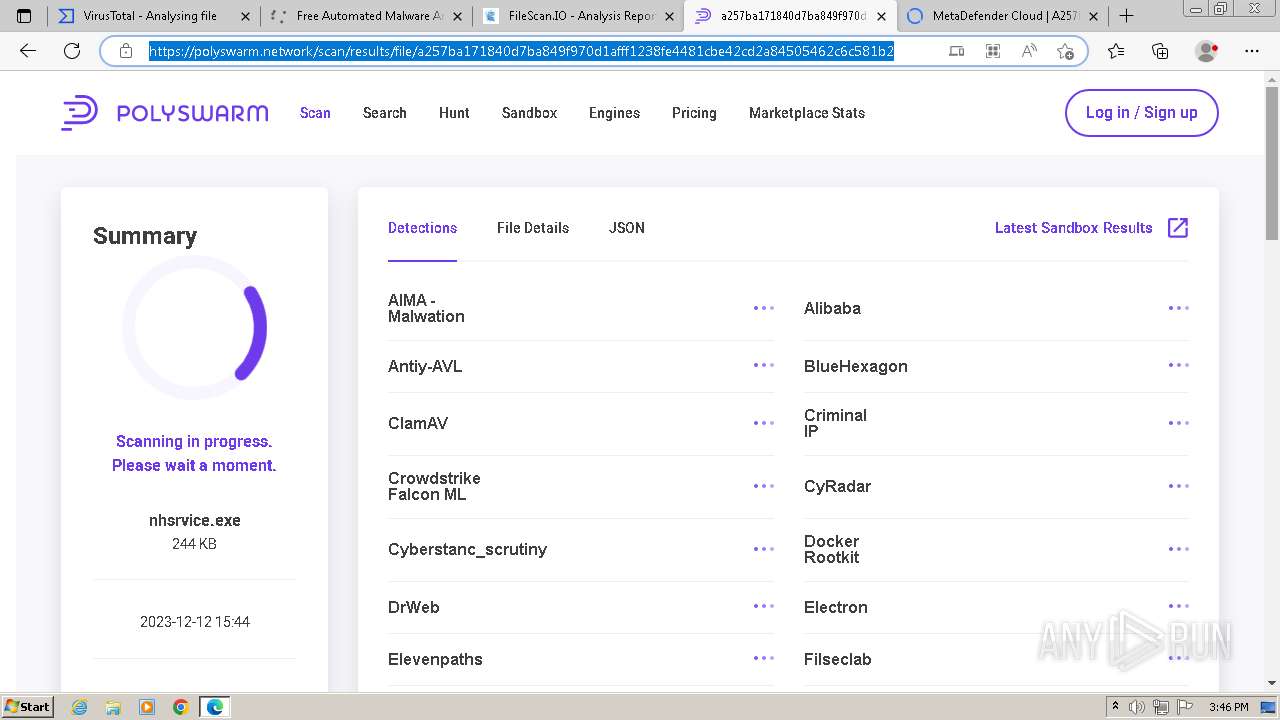Expand Docker Rootkit result options
Image resolution: width=1280 pixels, height=720 pixels.
pos(1179,549)
